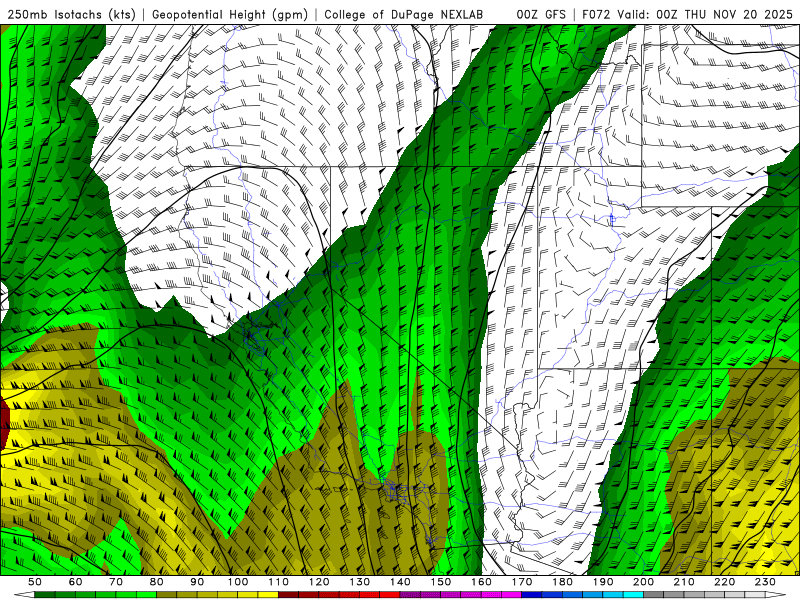Select the '160' scale number
800x600 pixels.
click(x=481, y=582)
